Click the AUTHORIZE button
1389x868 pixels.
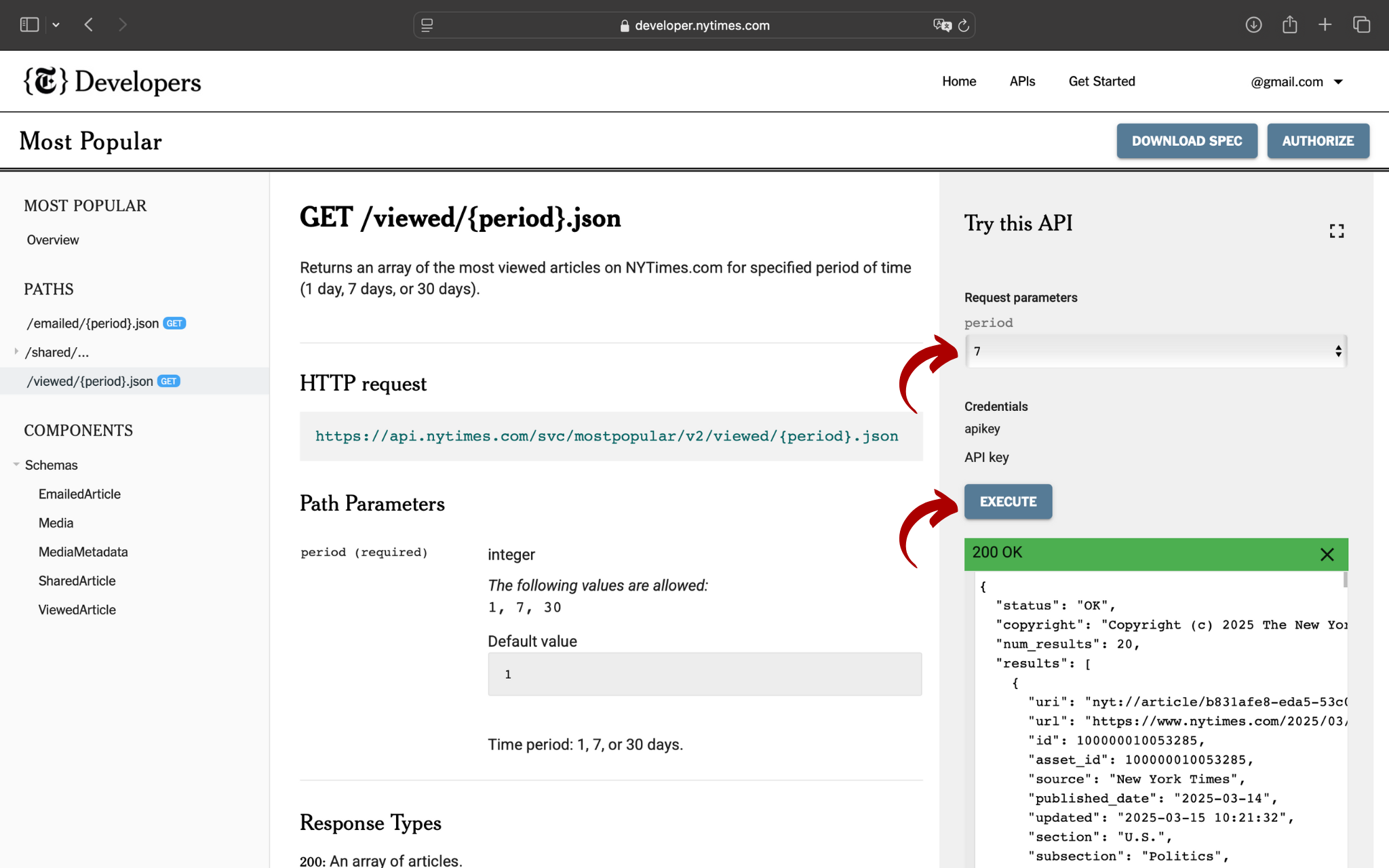tap(1318, 141)
